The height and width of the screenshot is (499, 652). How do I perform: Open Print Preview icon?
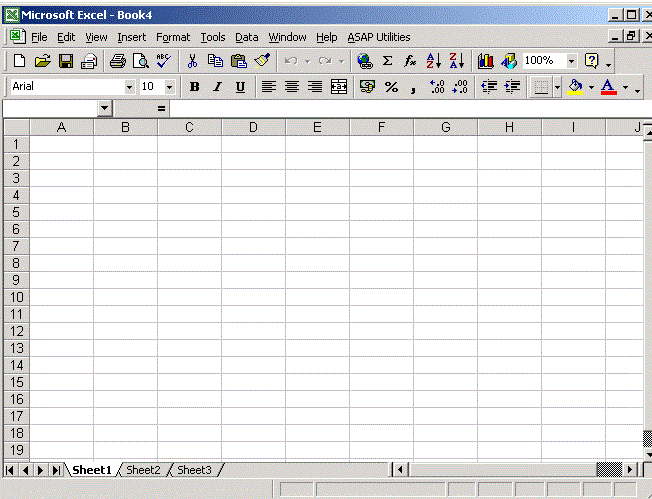pos(141,61)
